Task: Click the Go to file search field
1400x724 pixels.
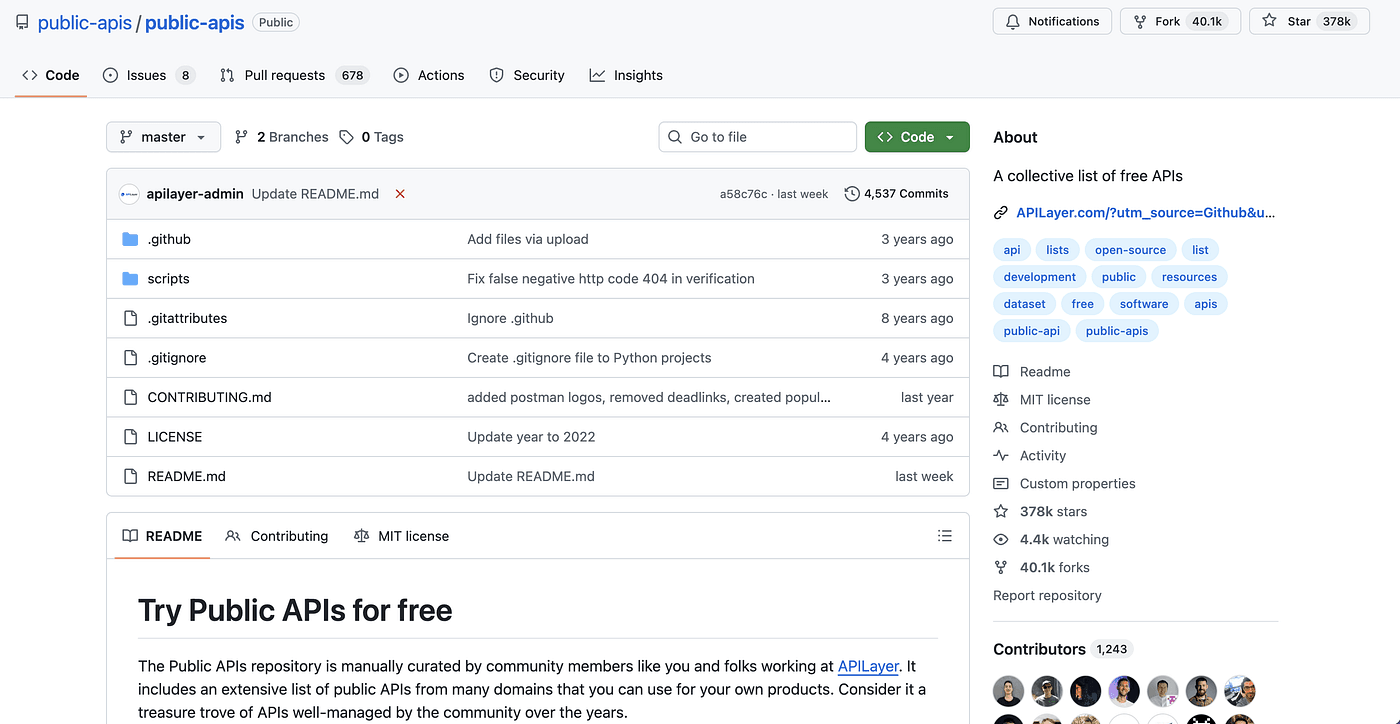Action: tap(757, 137)
